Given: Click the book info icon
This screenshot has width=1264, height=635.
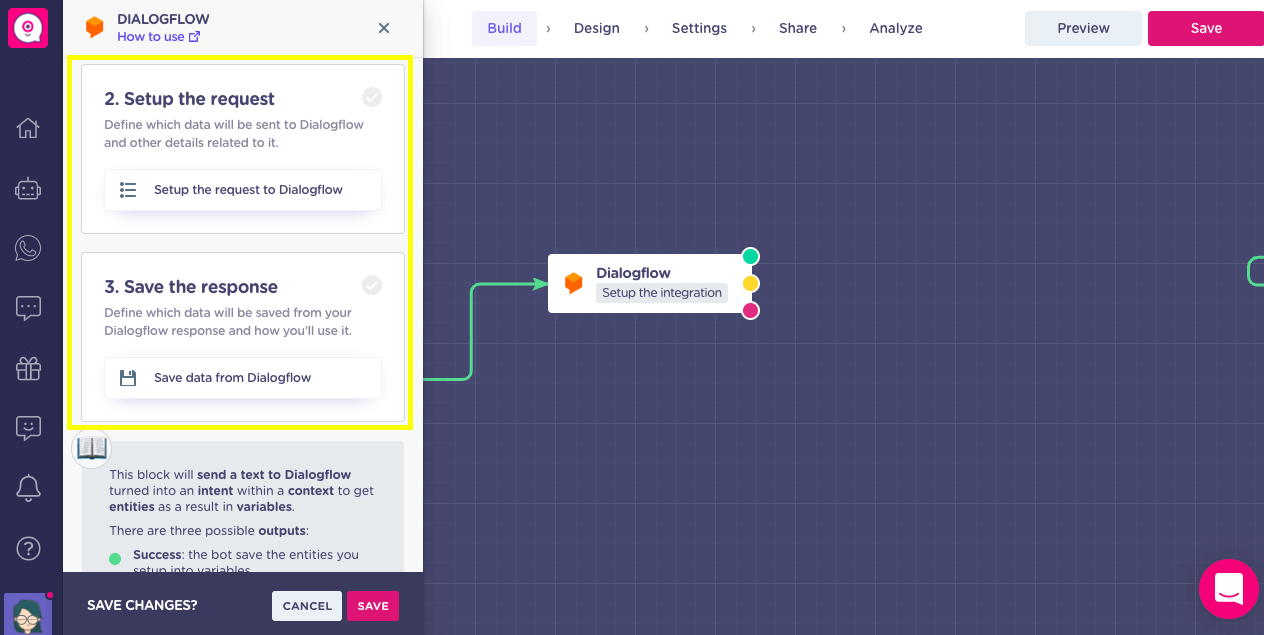Looking at the screenshot, I should click(x=91, y=448).
